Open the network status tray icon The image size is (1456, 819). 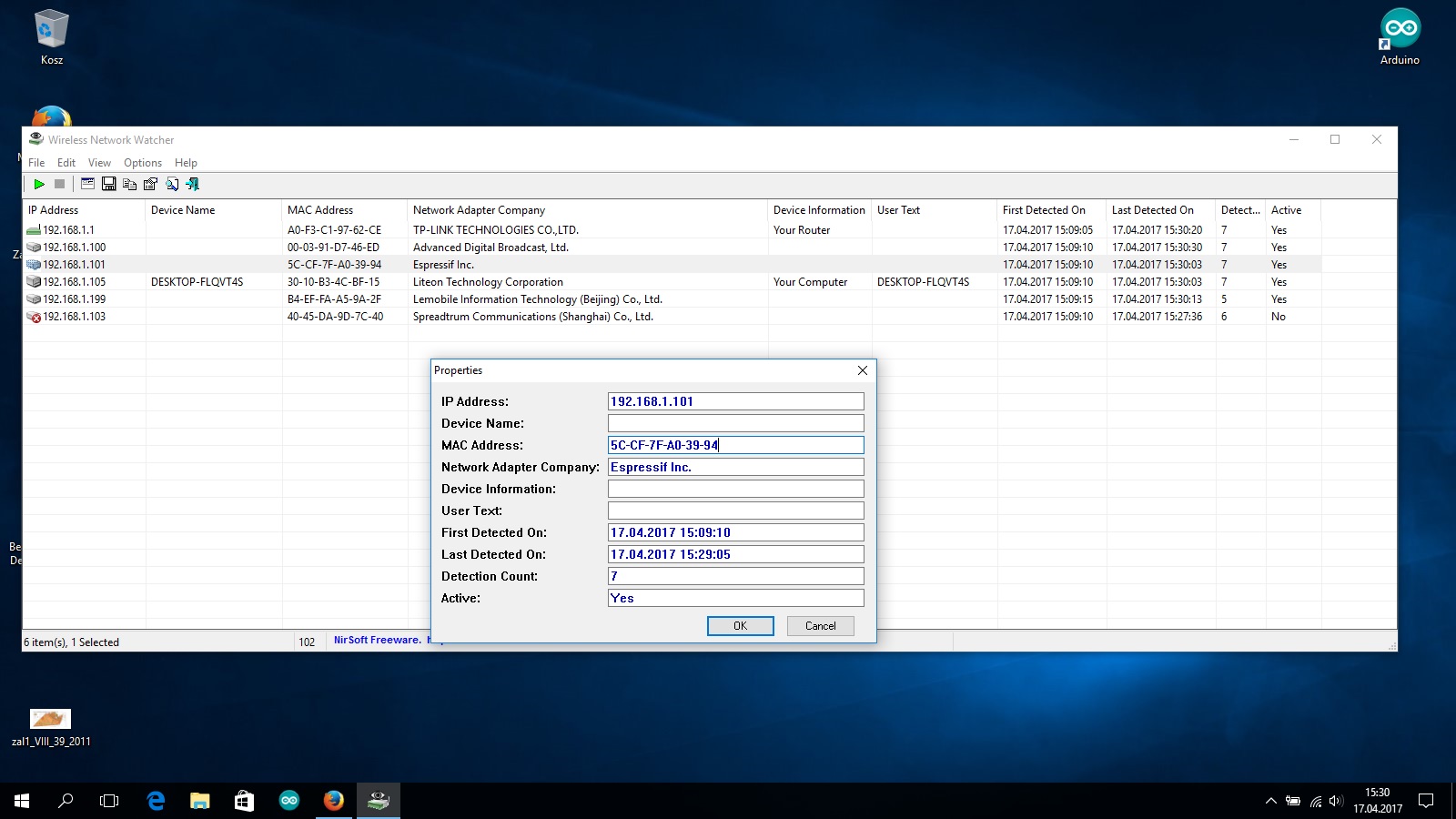[x=1316, y=801]
